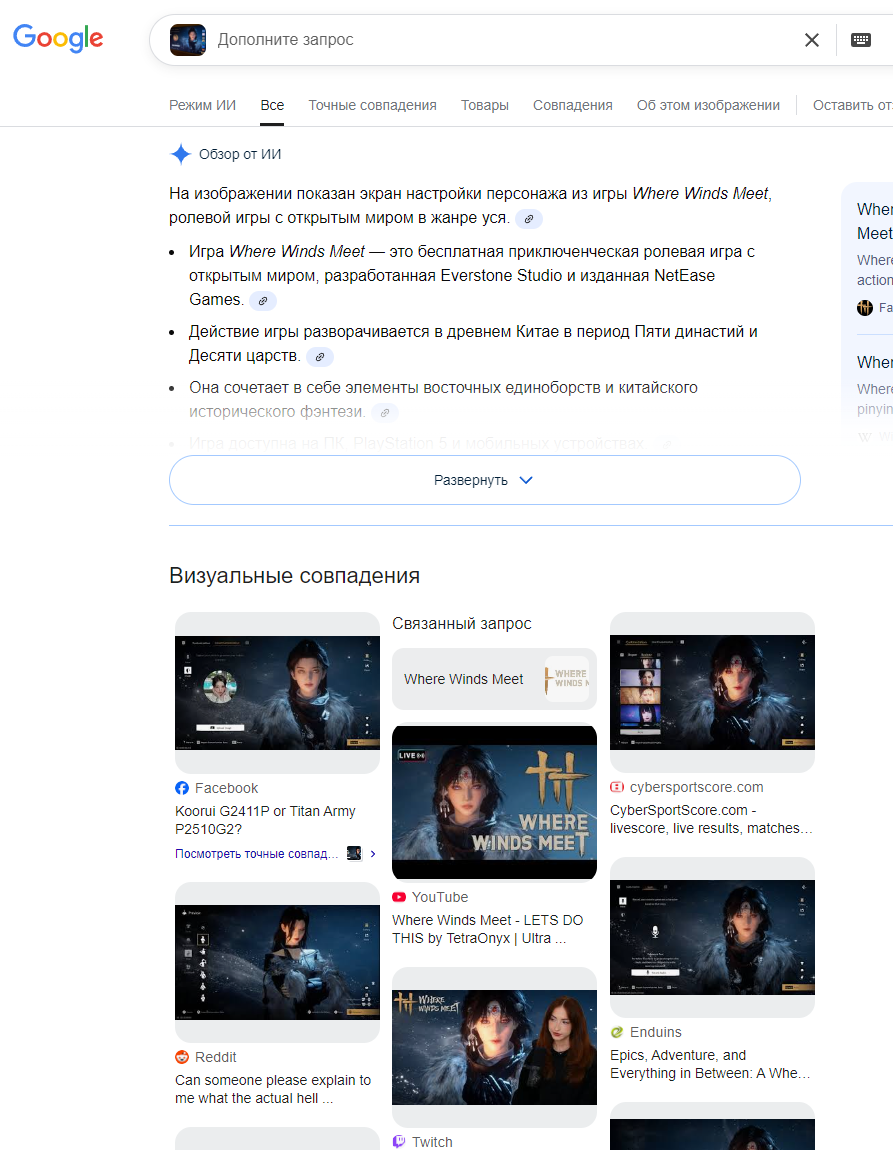Viewport: 893px width, 1150px height.
Task: Click "Посмотреть точные совпад..." link
Action: pos(257,854)
